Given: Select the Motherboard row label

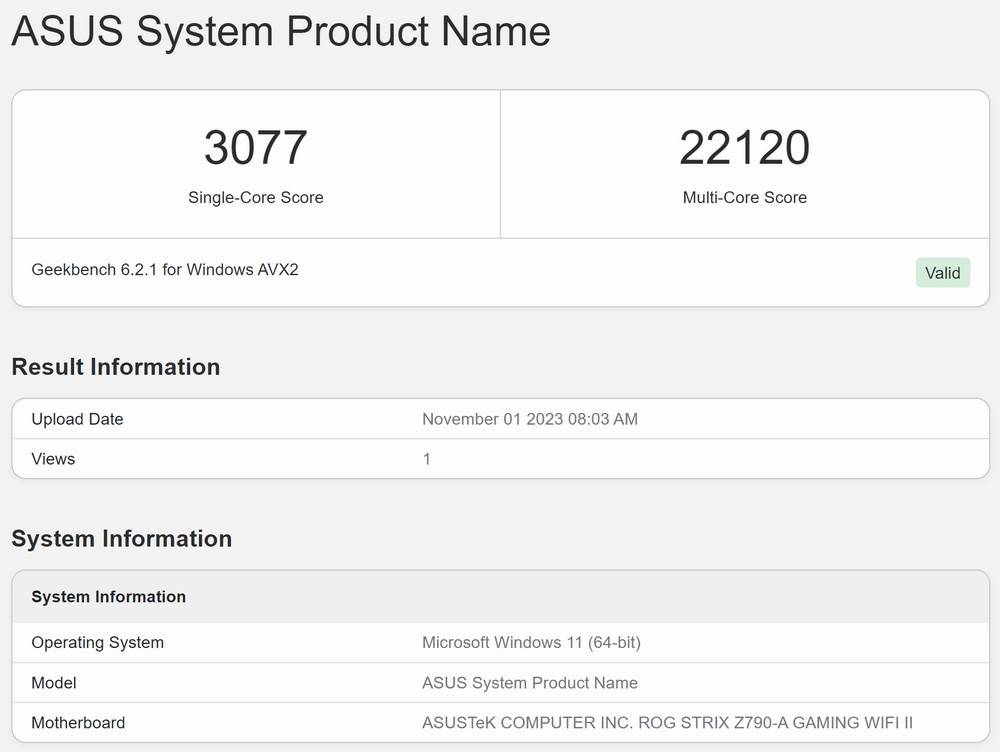Looking at the screenshot, I should [78, 723].
